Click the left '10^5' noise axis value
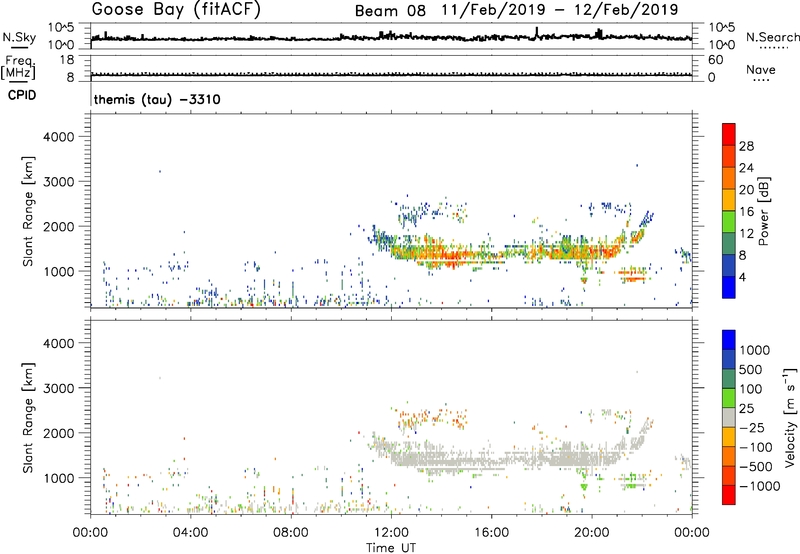800x554 pixels. click(x=61, y=27)
